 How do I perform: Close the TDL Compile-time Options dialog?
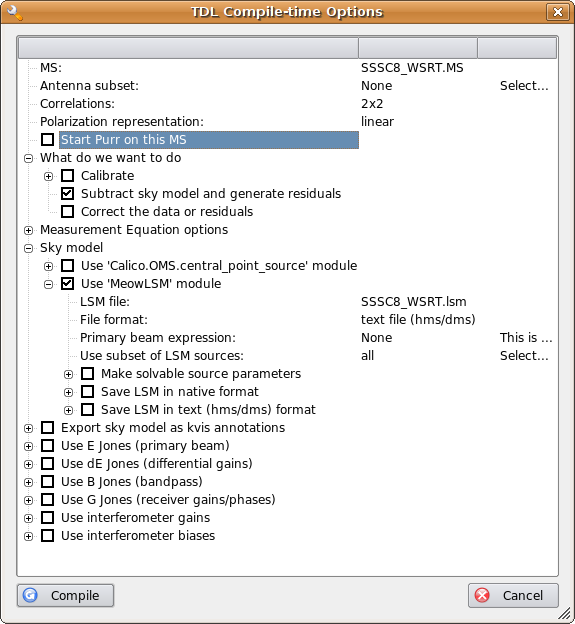(558, 12)
